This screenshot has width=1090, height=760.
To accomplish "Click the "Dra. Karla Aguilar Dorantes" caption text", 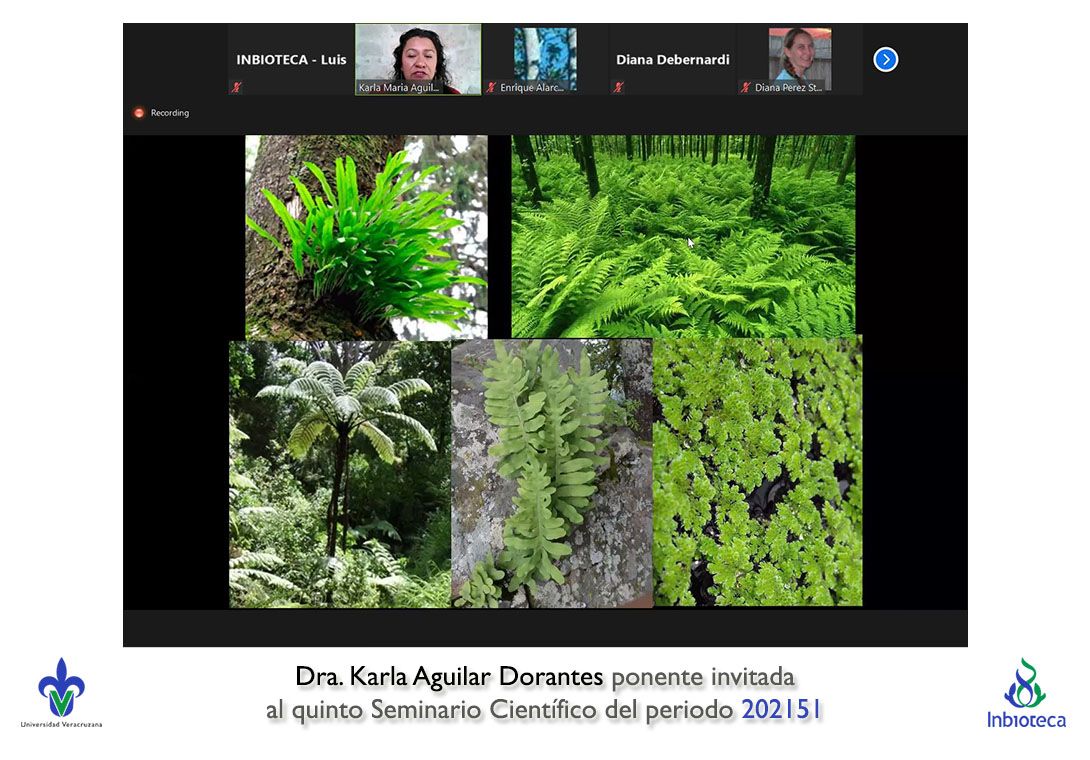I will 449,677.
